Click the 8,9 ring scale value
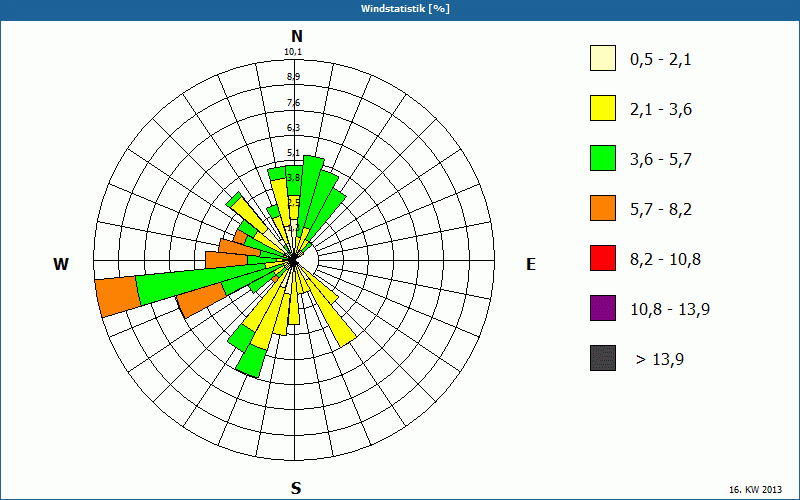The height and width of the screenshot is (500, 800). pyautogui.click(x=293, y=77)
